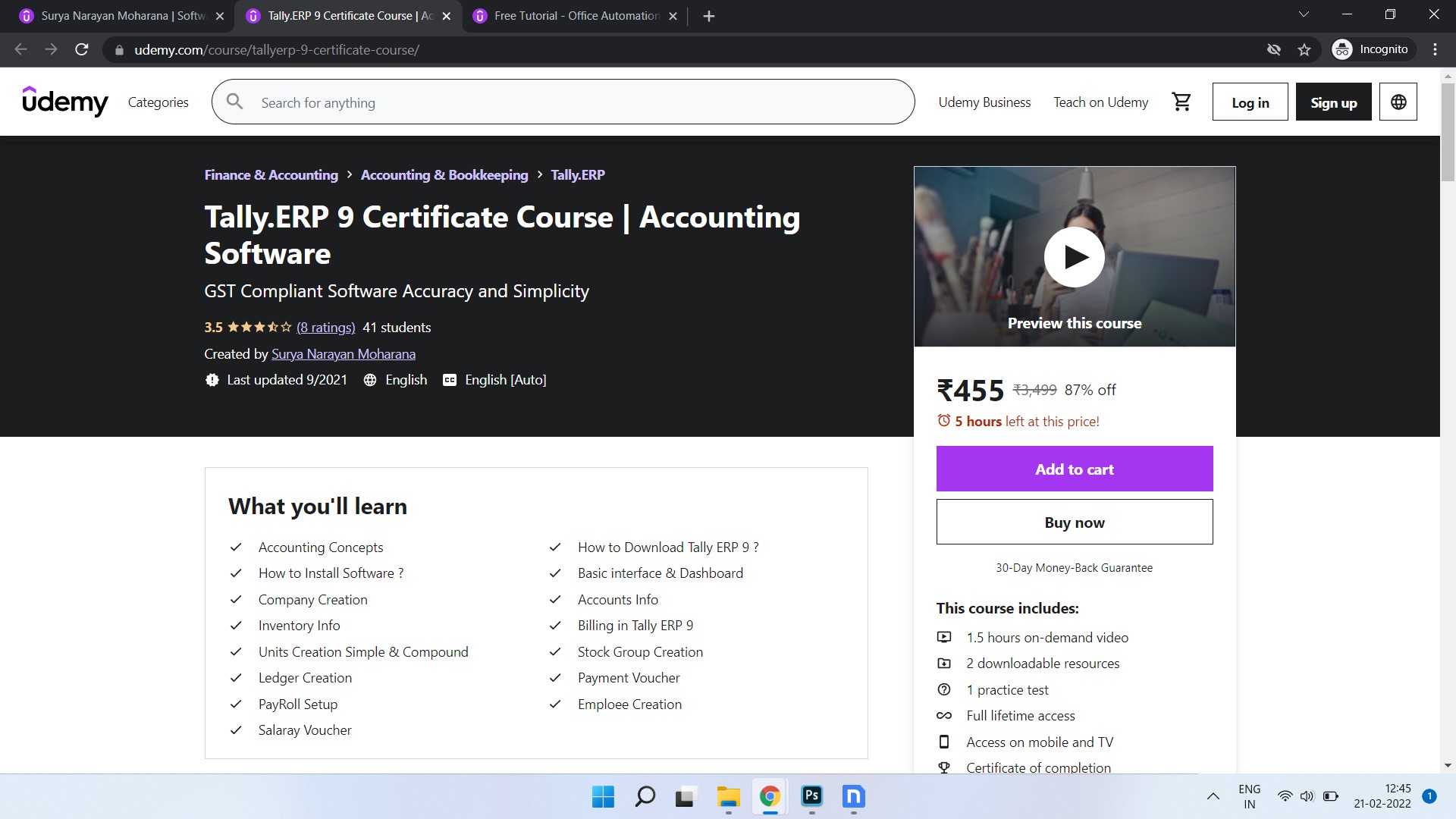The height and width of the screenshot is (819, 1456).
Task: Open Teach on Udemy link
Action: tap(1100, 102)
